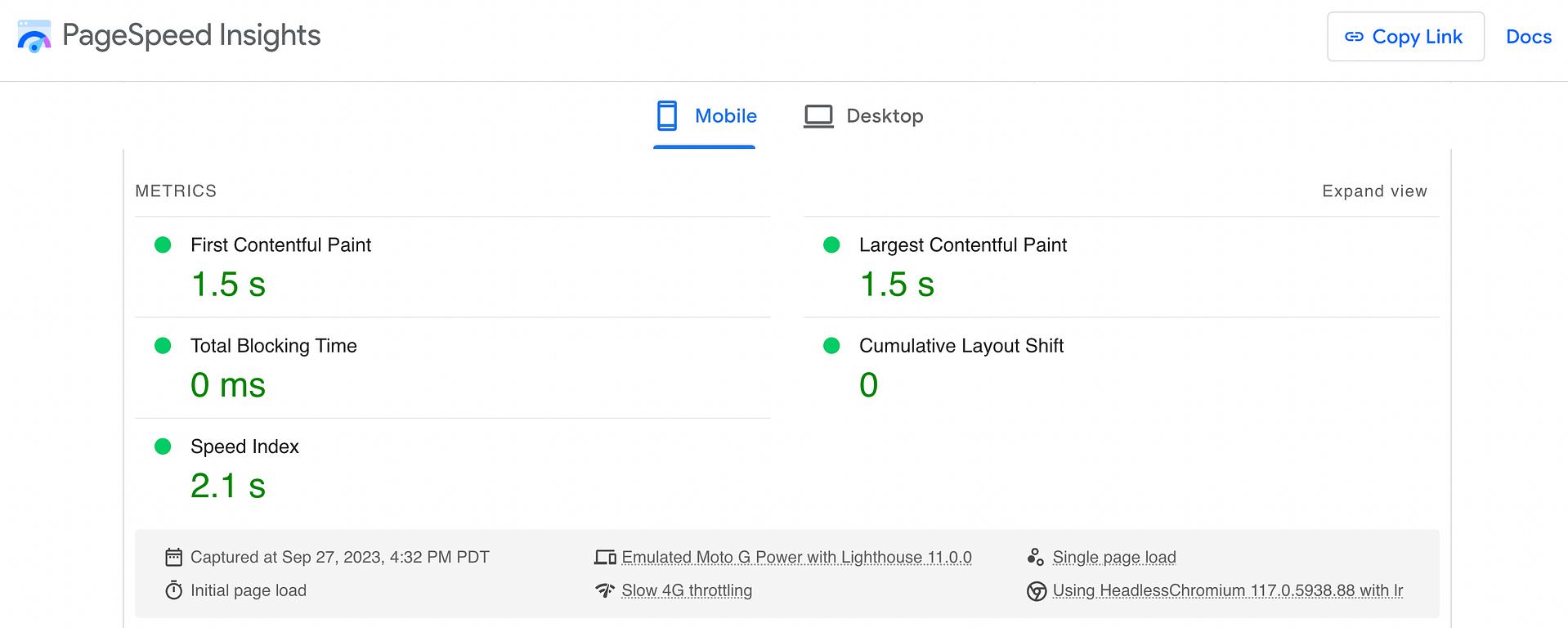This screenshot has height=628, width=1568.
Task: Expand the Largest Contentful Paint metric
Action: 962,245
